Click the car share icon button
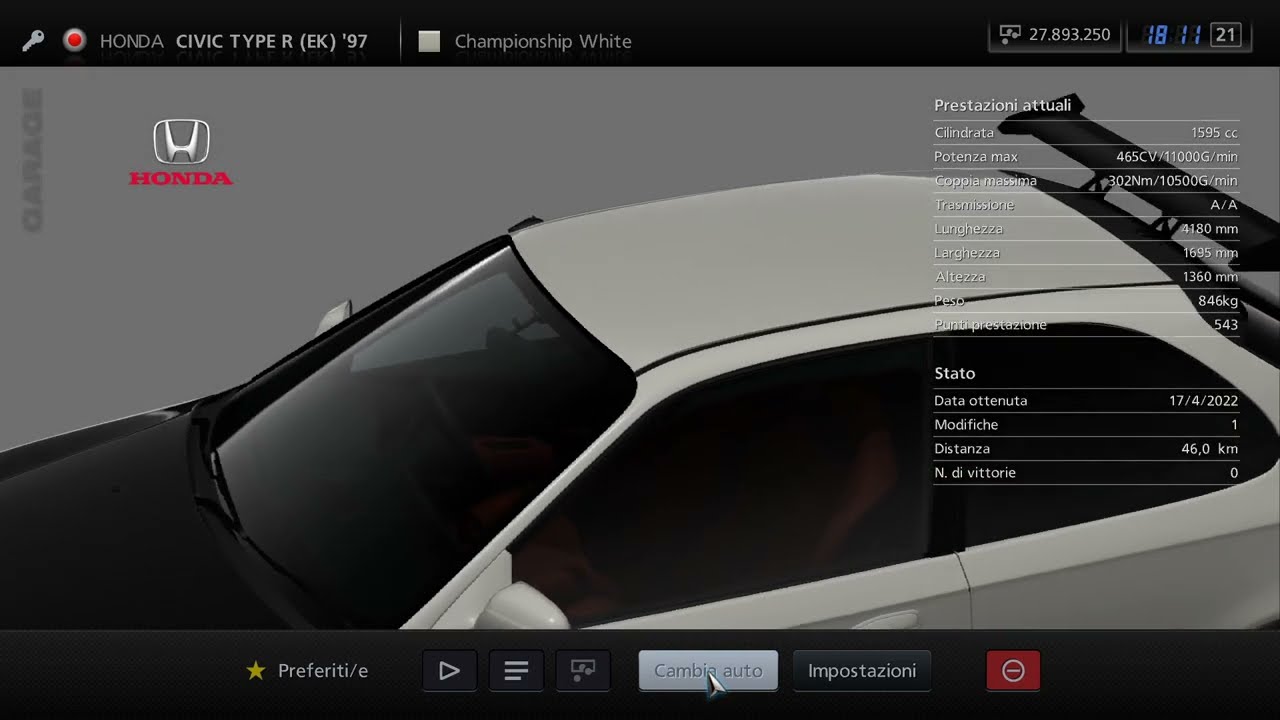 click(x=583, y=671)
